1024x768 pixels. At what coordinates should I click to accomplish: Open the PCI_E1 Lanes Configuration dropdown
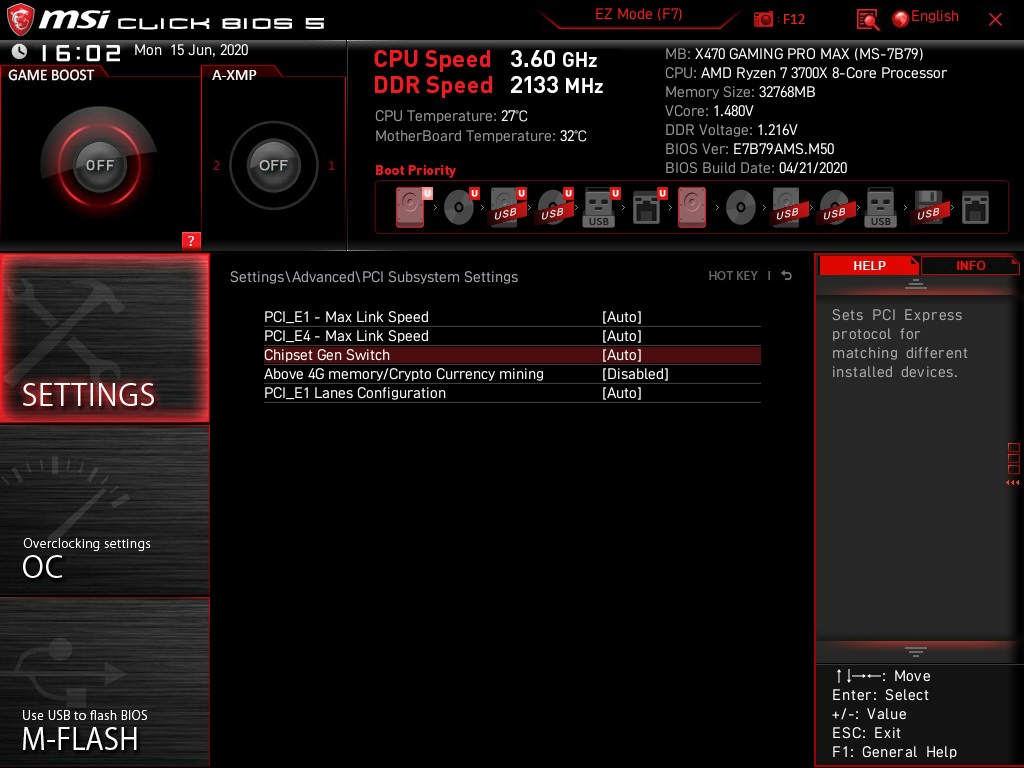pos(622,392)
